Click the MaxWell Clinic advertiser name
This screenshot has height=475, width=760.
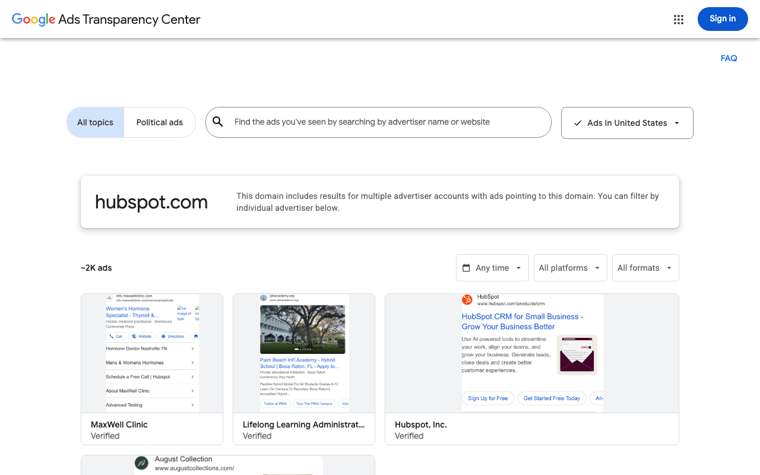click(119, 425)
